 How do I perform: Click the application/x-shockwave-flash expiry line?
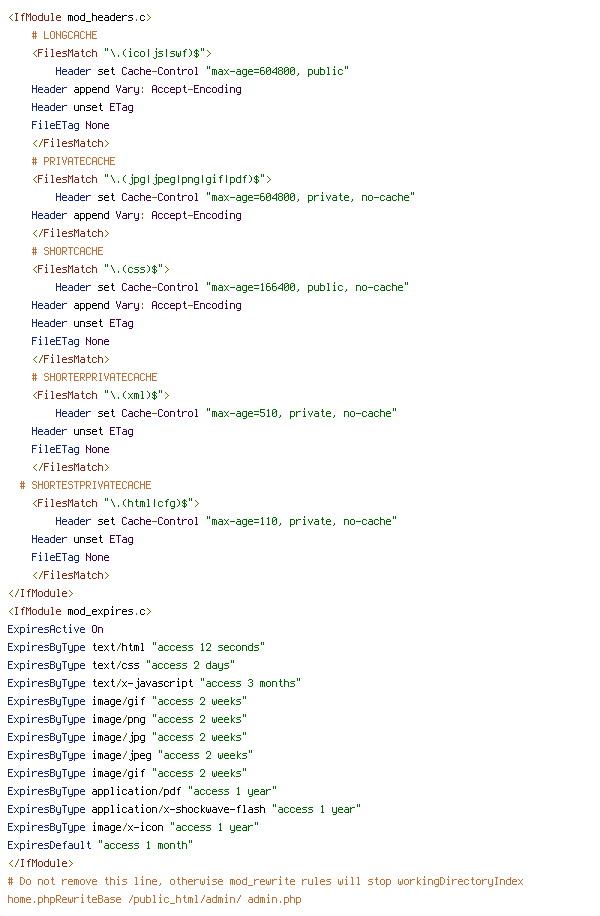coord(184,810)
